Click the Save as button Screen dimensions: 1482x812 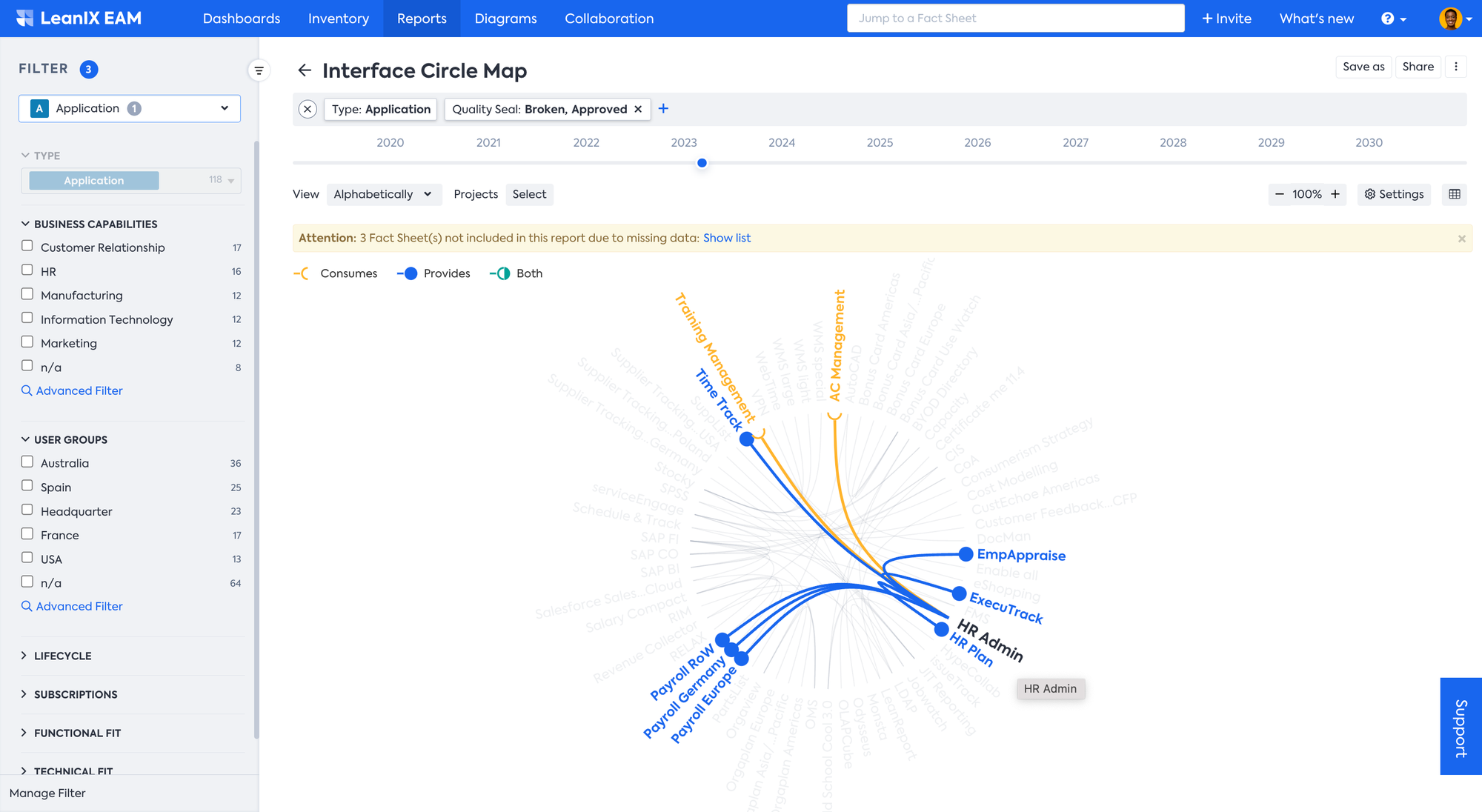[x=1363, y=67]
